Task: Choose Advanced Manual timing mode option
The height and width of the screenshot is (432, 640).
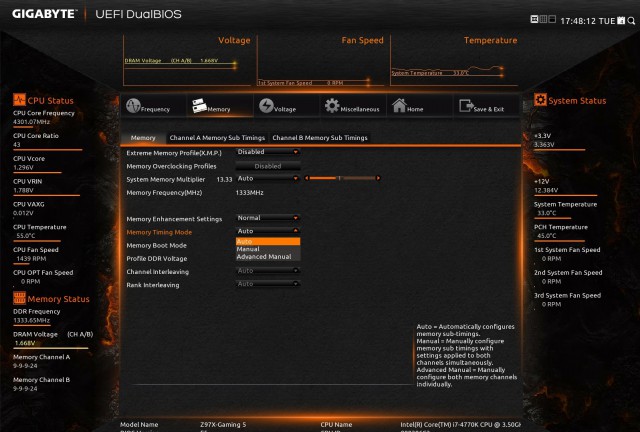Action: tap(268, 257)
